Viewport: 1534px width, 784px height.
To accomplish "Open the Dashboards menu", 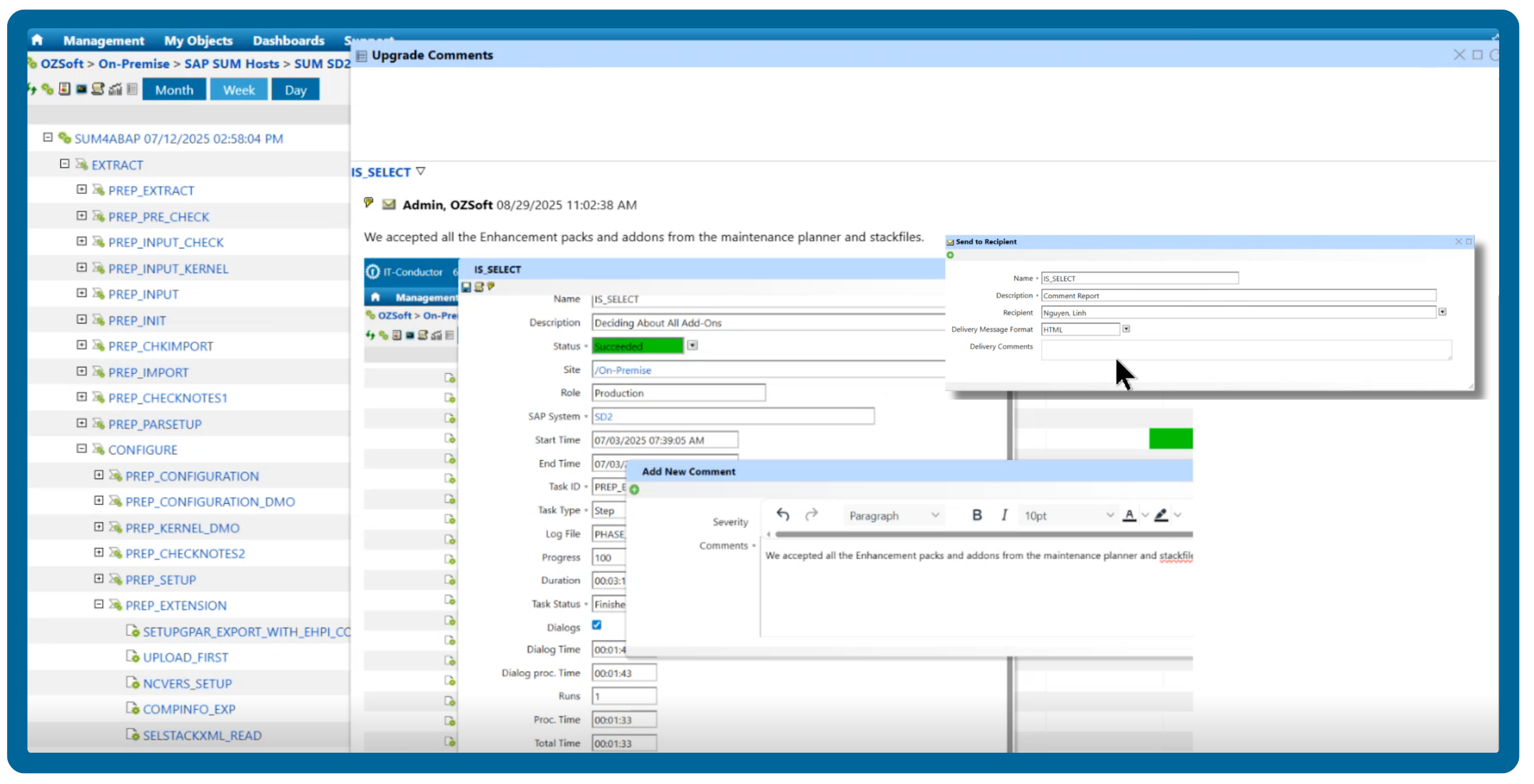I will [x=288, y=41].
